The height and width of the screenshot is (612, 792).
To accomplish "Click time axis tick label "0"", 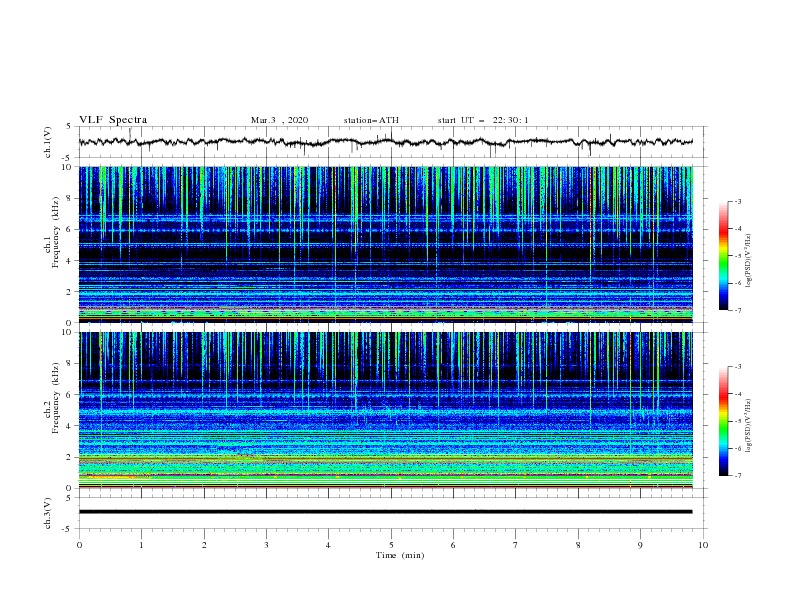I will coord(79,545).
